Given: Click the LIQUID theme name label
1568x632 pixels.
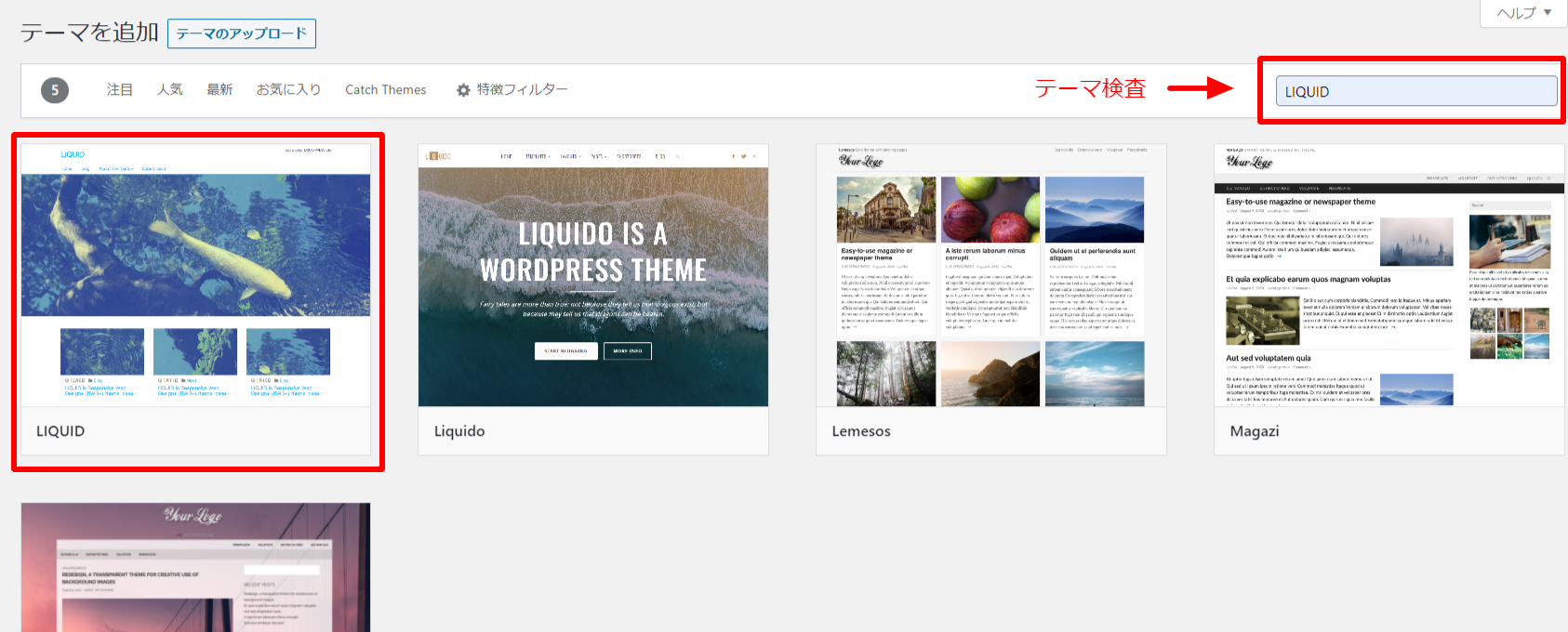Looking at the screenshot, I should 60,431.
